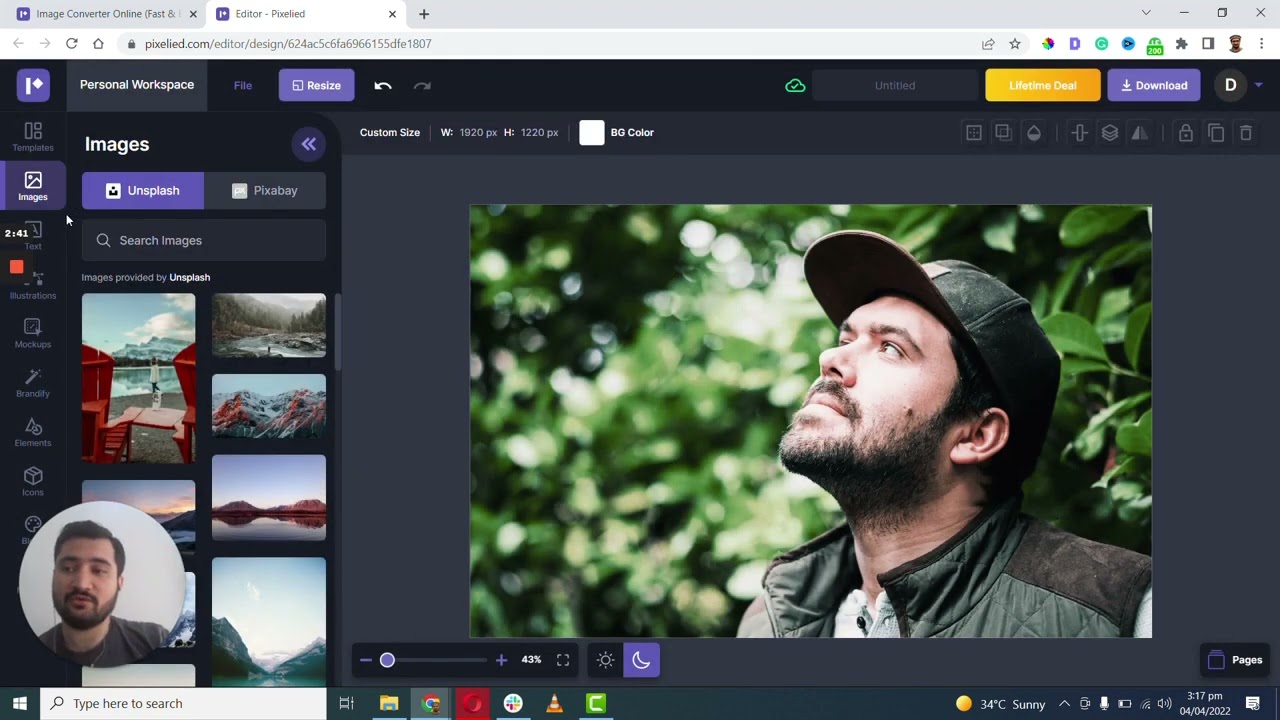Screen dimensions: 1280x720
Task: Select the Text panel in sidebar
Action: point(33,236)
